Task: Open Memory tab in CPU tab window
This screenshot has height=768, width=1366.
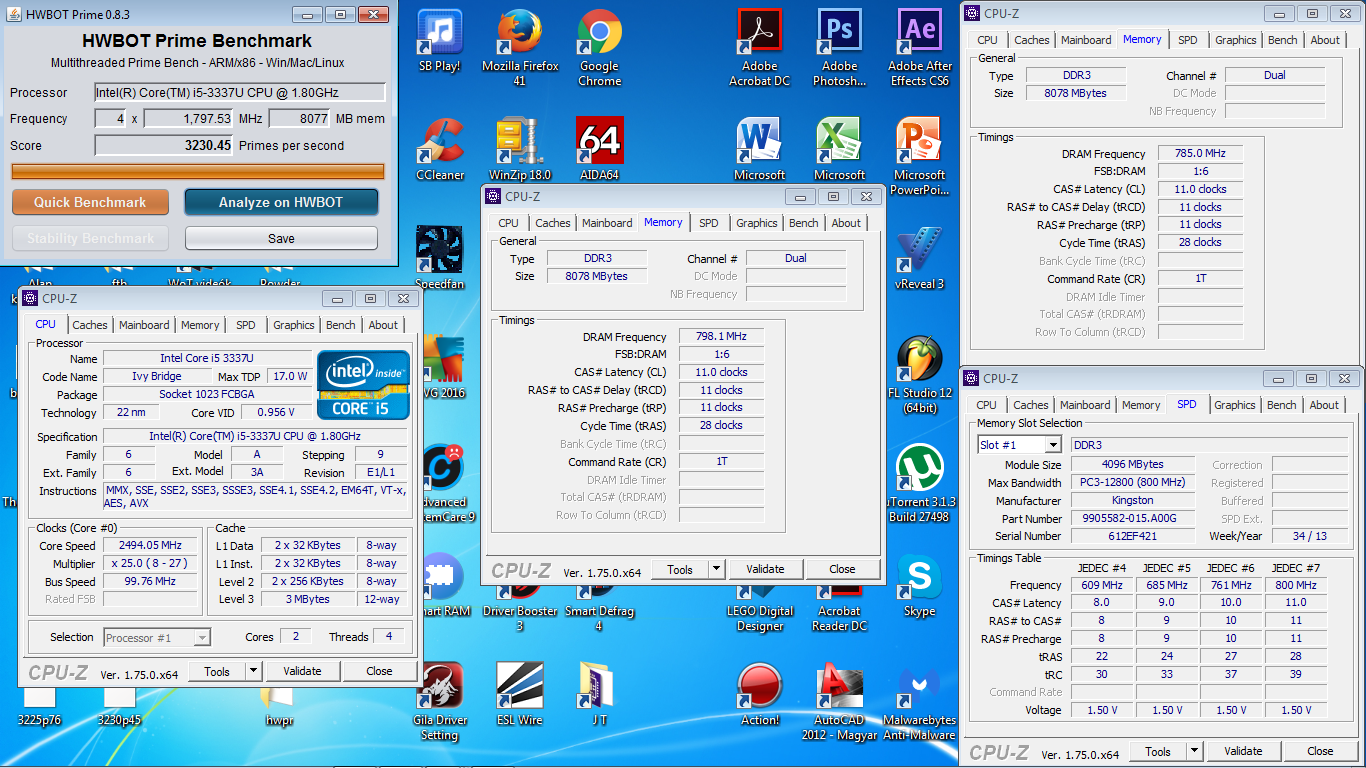Action: [x=200, y=325]
